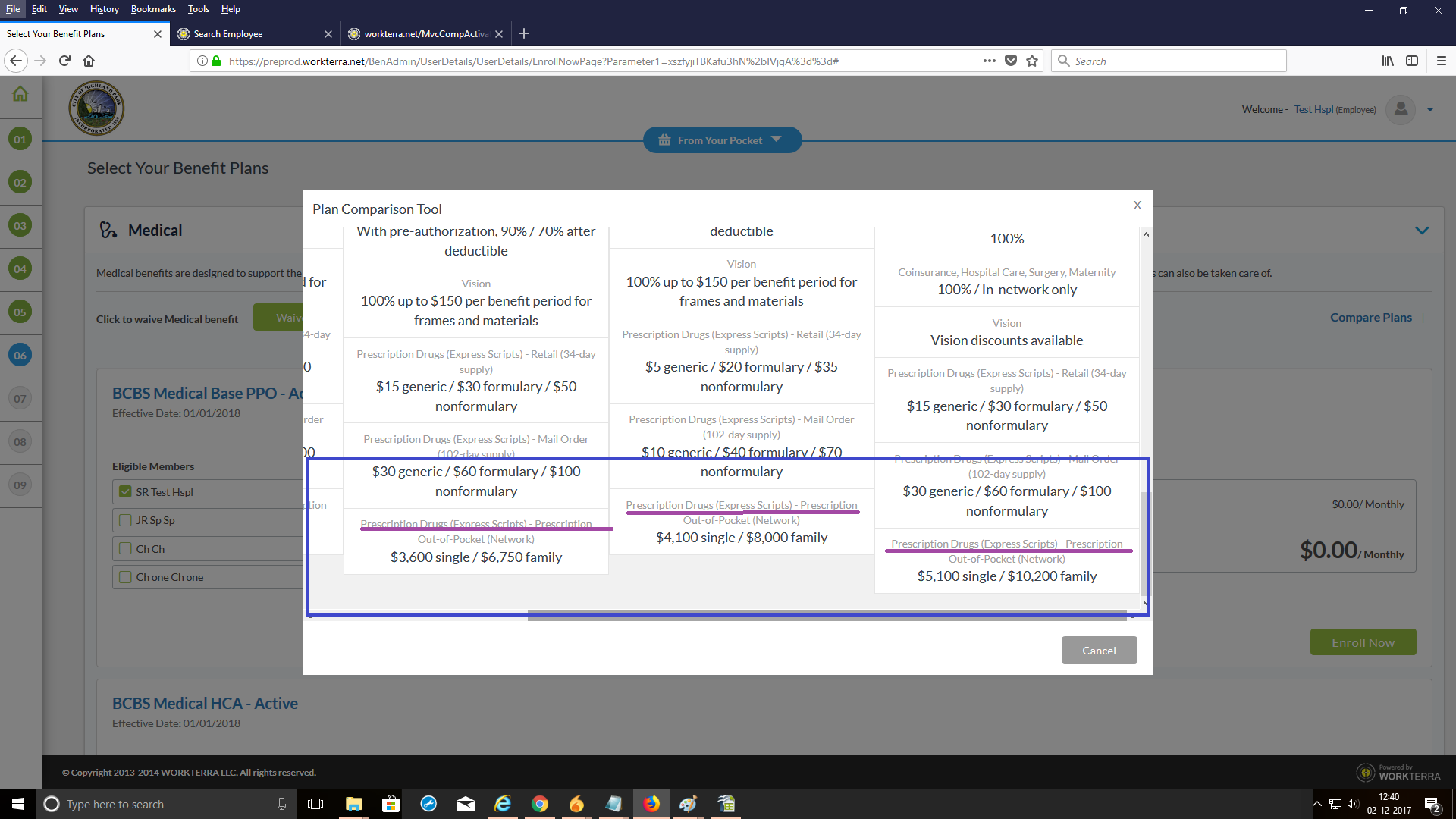
Task: Go to step 06 in sidebar
Action: [x=20, y=355]
